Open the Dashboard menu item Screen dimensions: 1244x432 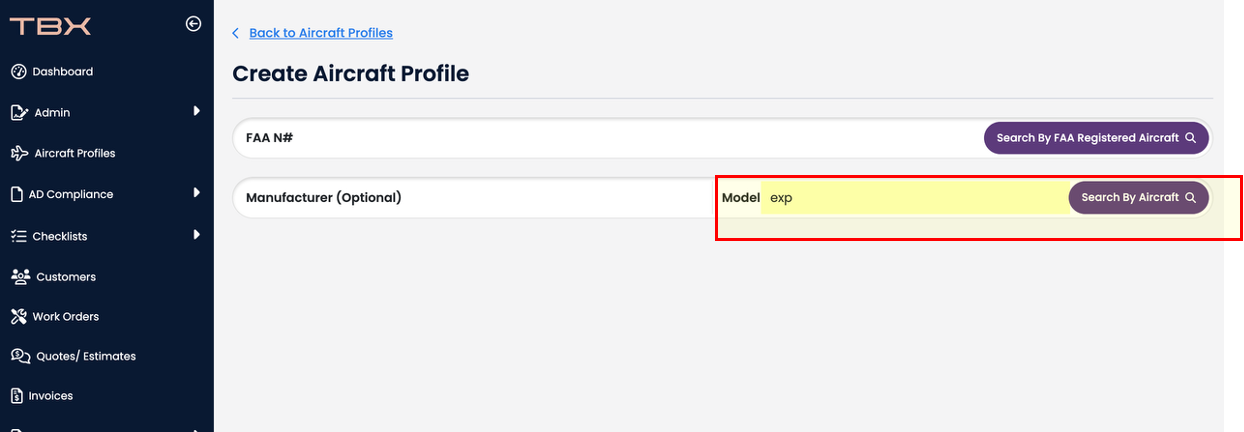click(x=62, y=72)
